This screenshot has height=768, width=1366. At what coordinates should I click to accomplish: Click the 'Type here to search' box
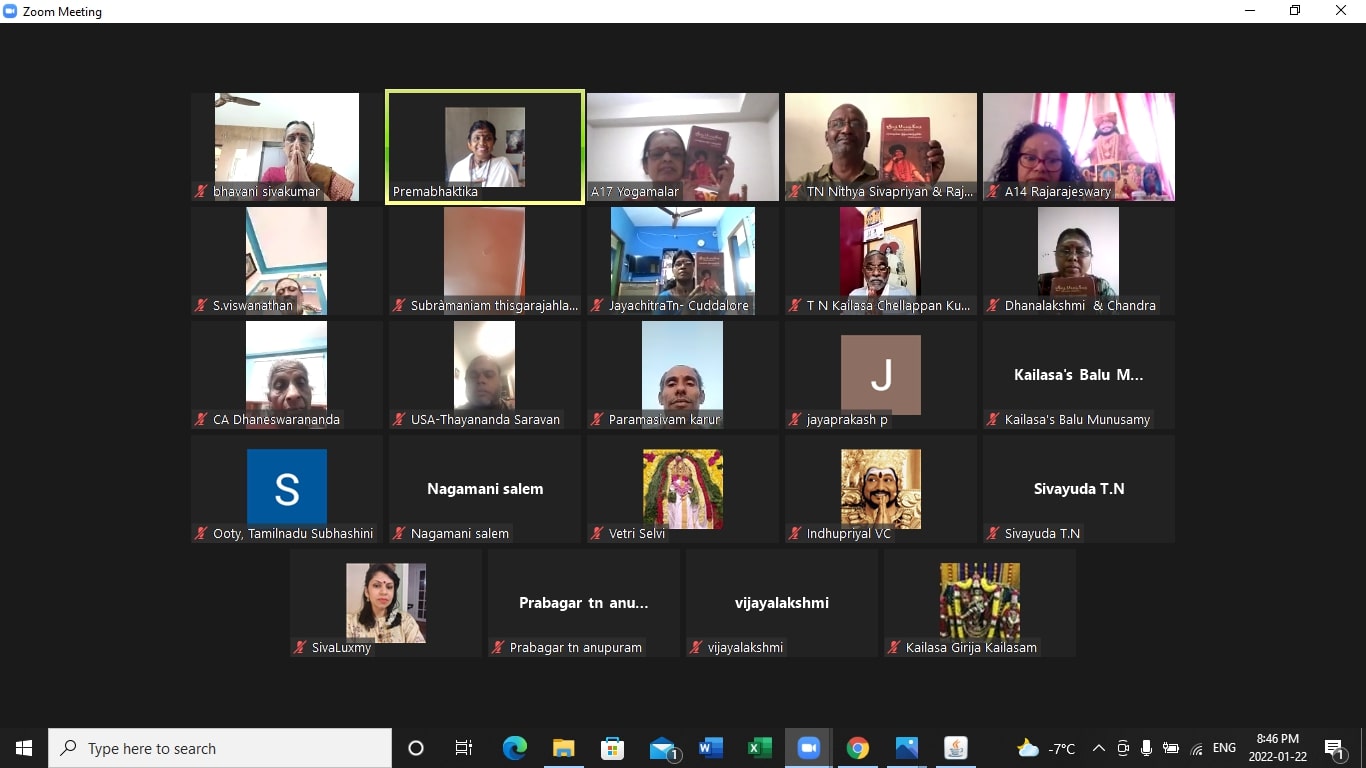[220, 748]
